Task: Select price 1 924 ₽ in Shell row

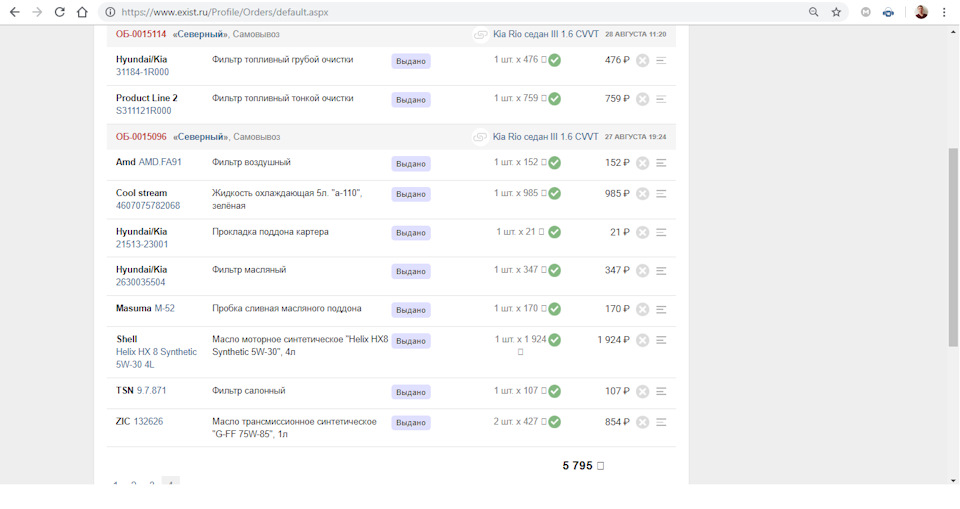Action: [x=613, y=340]
